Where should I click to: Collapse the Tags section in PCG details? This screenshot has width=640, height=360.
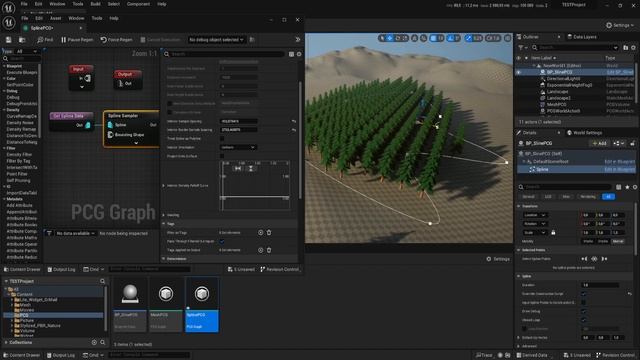click(x=164, y=224)
